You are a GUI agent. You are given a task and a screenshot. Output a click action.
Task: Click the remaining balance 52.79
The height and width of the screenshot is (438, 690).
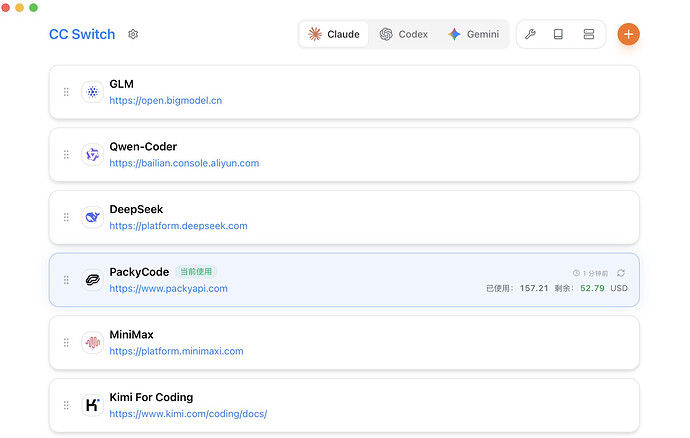click(x=592, y=288)
